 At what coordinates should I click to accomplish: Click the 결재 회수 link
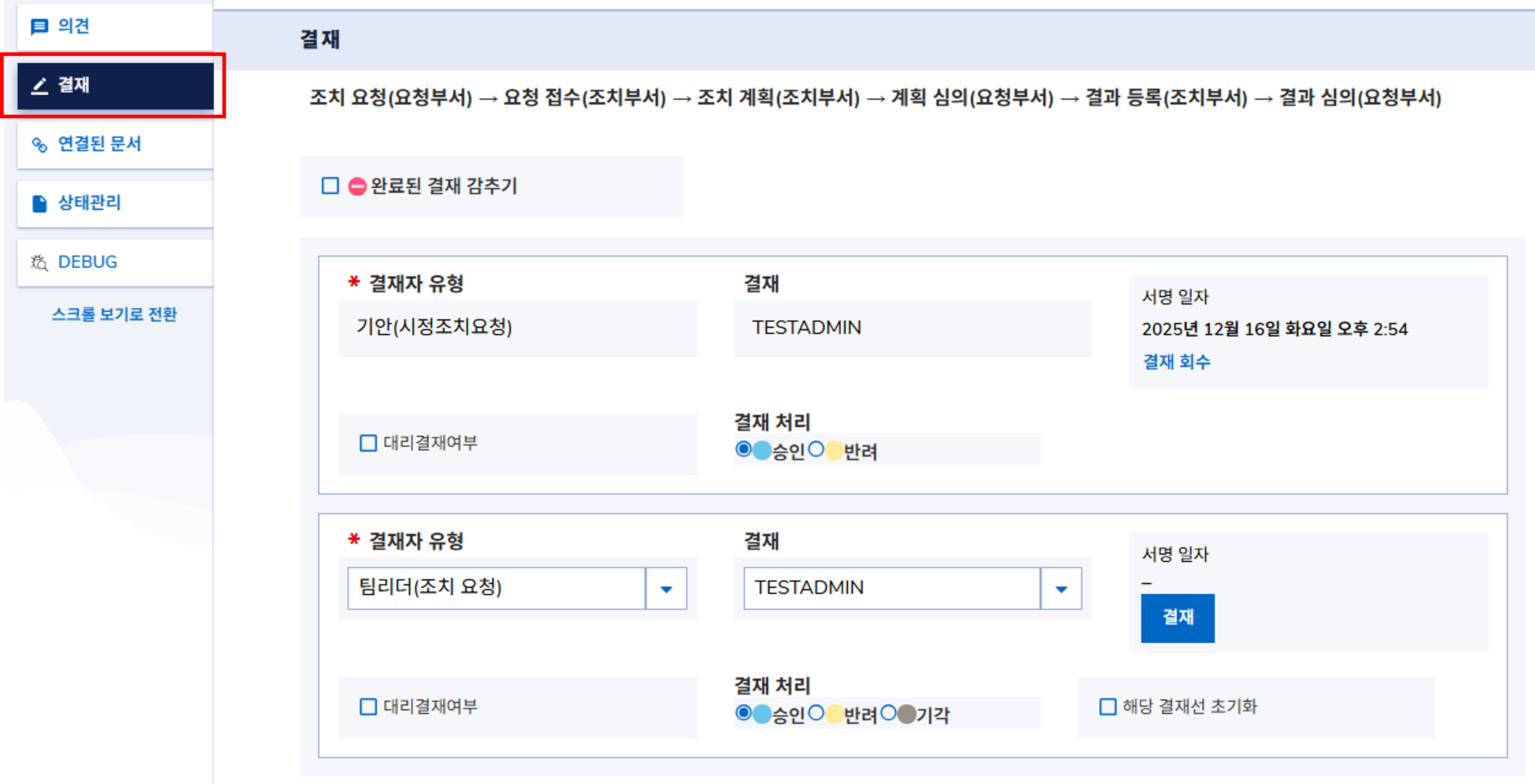pyautogui.click(x=1176, y=362)
